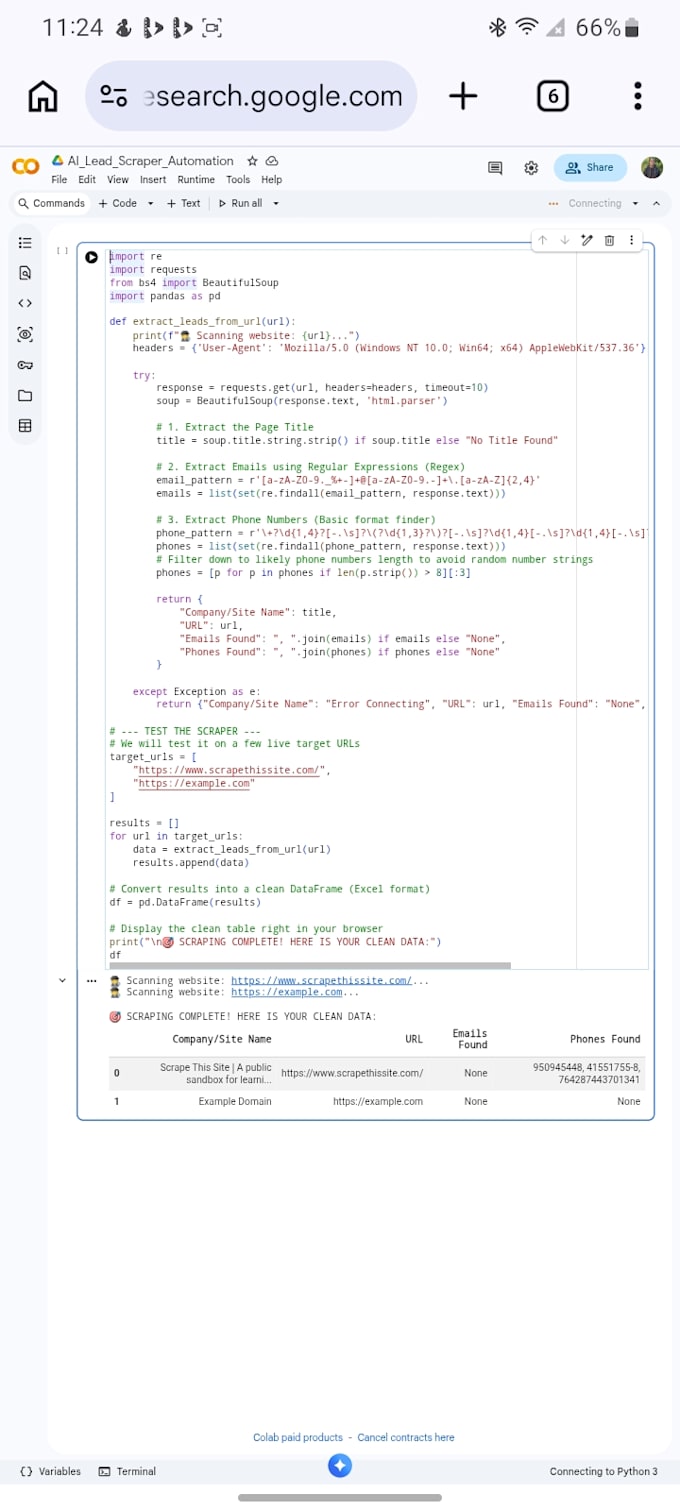
Task: Check the cloud save status icon
Action: click(272, 161)
